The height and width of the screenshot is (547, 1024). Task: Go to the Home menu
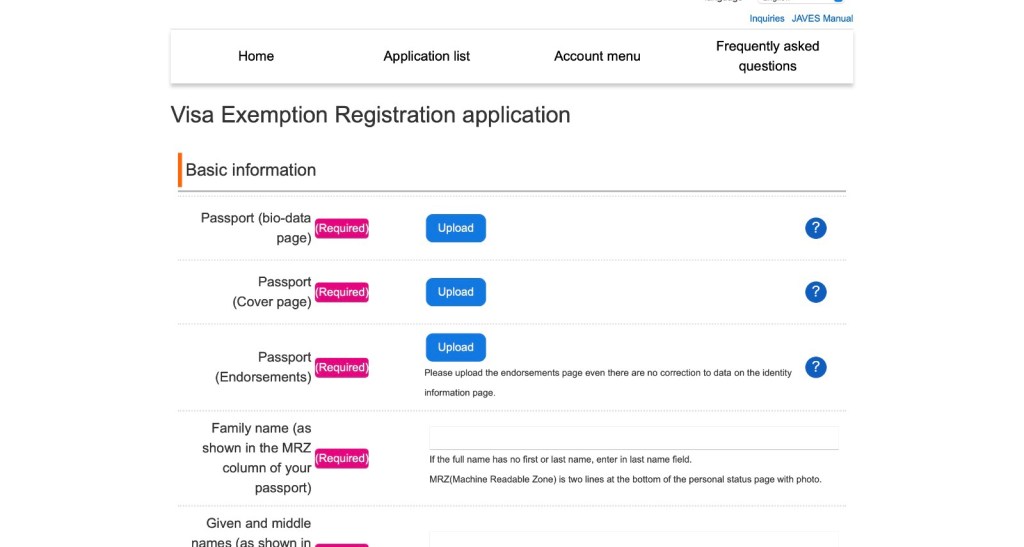[256, 56]
